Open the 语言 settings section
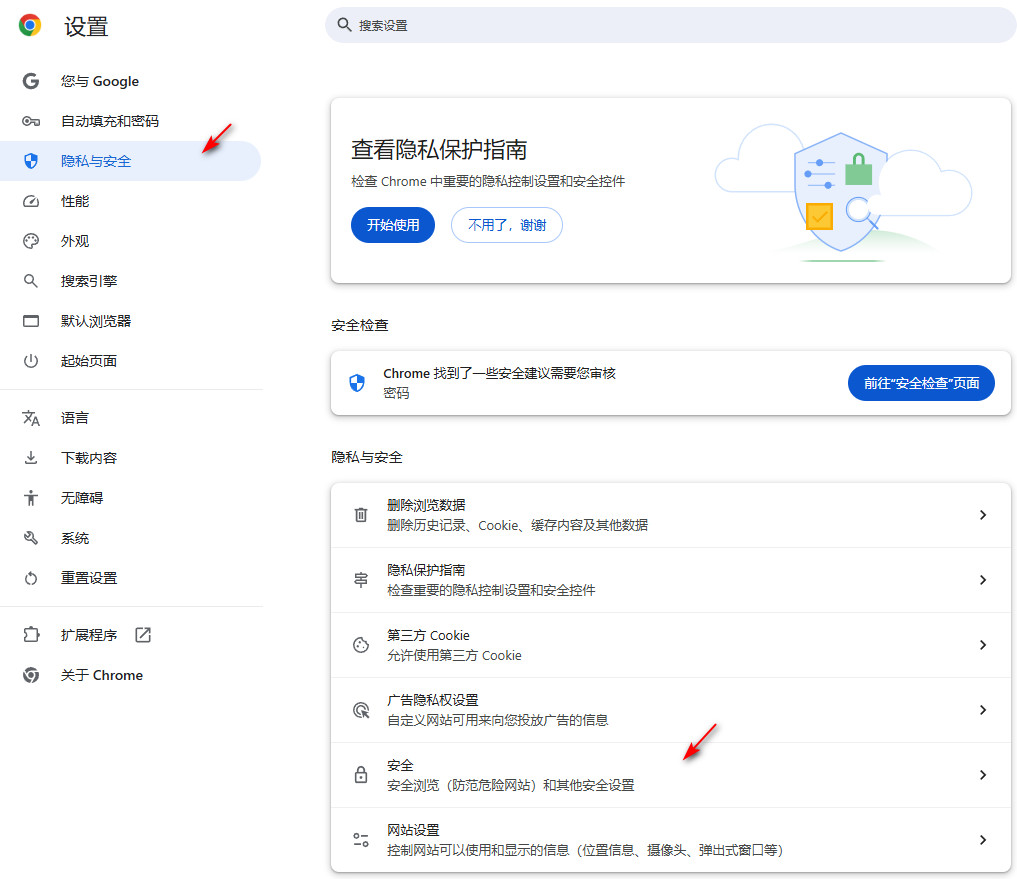The width and height of the screenshot is (1017, 879). (x=130, y=418)
